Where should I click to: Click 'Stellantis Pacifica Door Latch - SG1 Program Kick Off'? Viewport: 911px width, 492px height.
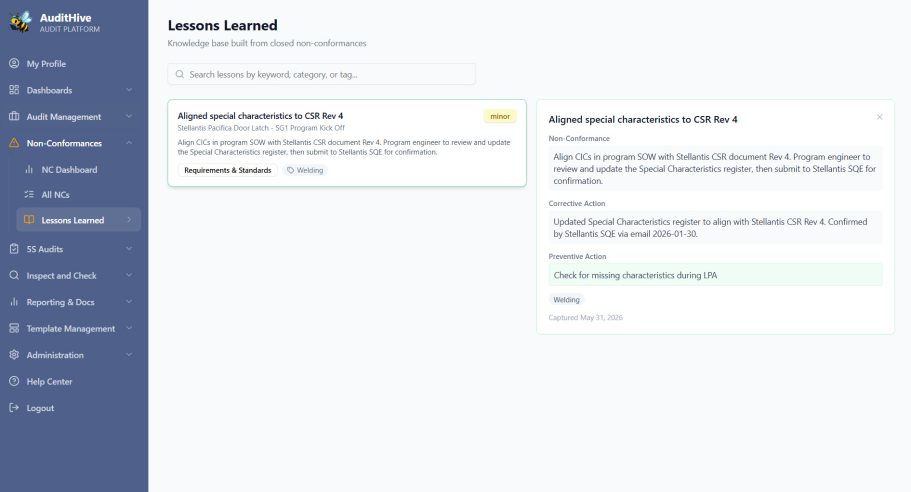[x=261, y=128]
